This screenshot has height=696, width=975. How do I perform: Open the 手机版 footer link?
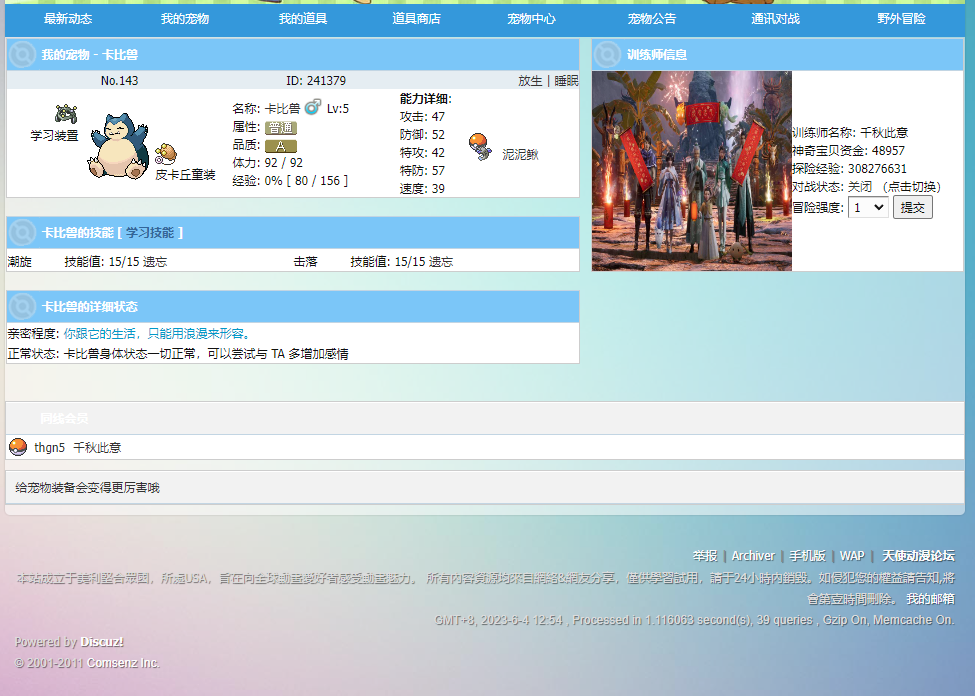(807, 556)
